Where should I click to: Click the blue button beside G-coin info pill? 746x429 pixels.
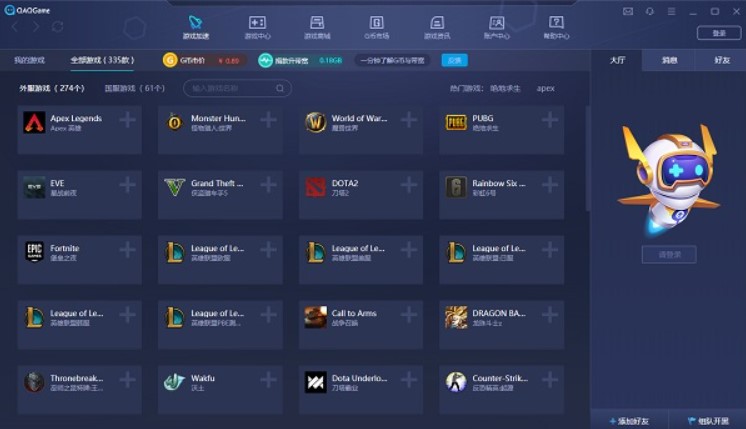click(454, 60)
